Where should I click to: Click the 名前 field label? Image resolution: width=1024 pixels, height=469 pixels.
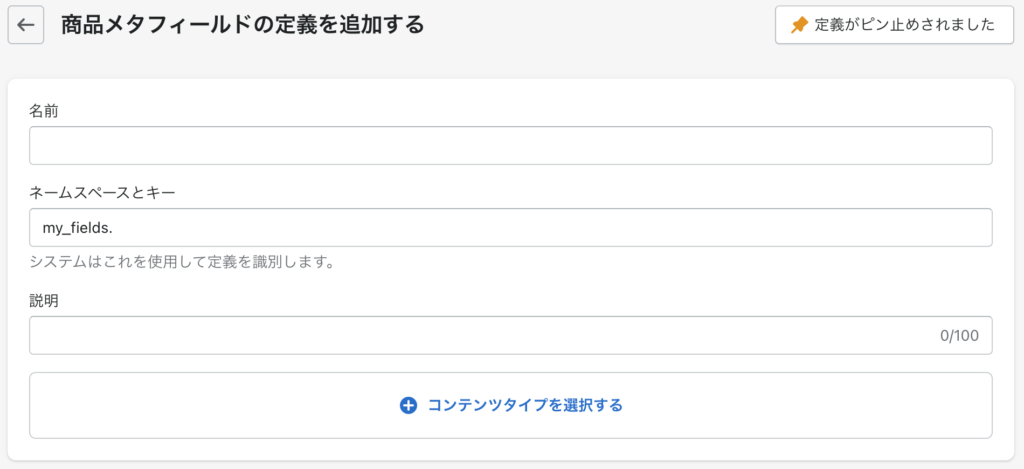[x=44, y=112]
